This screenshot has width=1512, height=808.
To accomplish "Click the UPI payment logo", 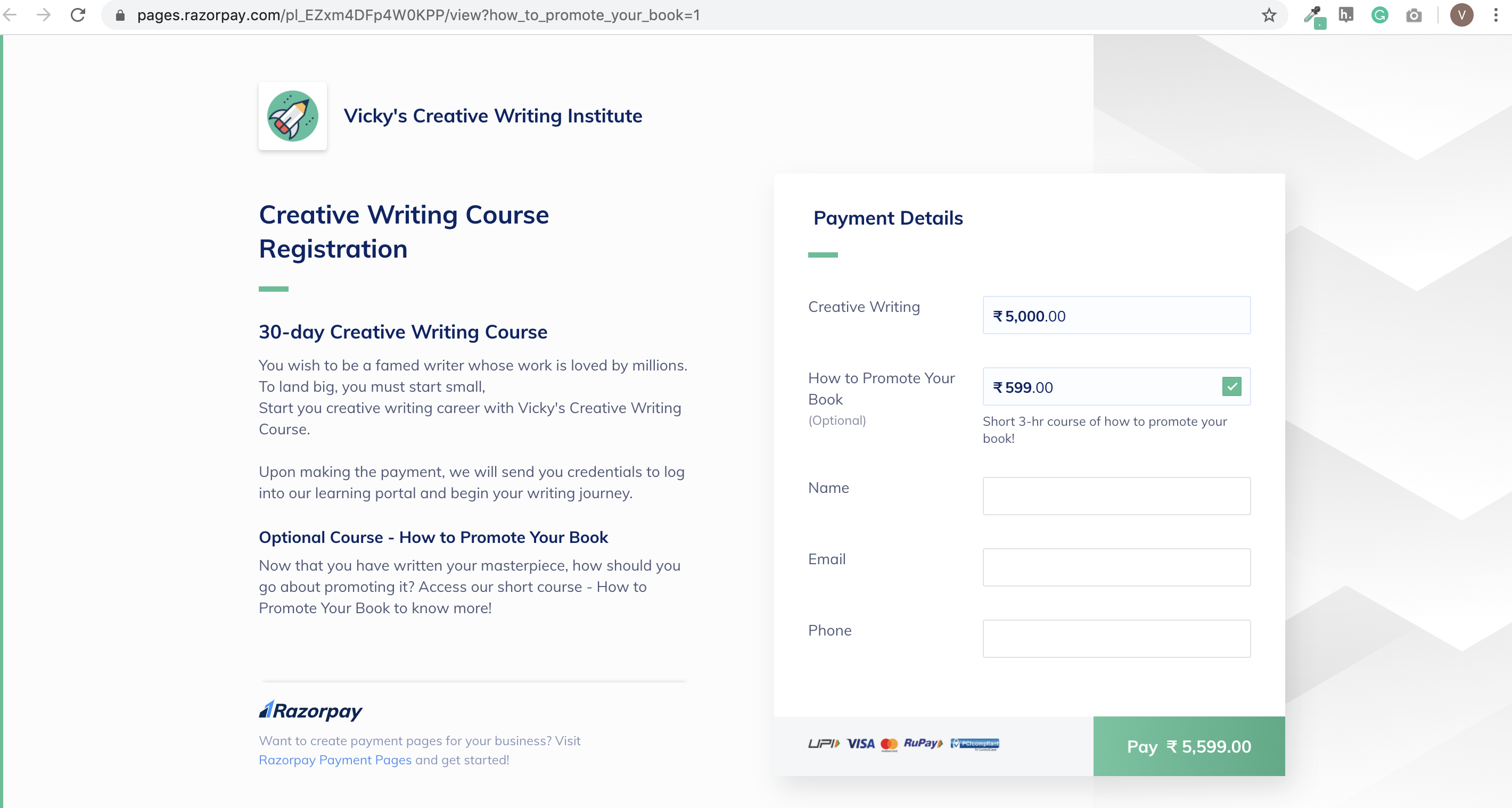I will 824,743.
